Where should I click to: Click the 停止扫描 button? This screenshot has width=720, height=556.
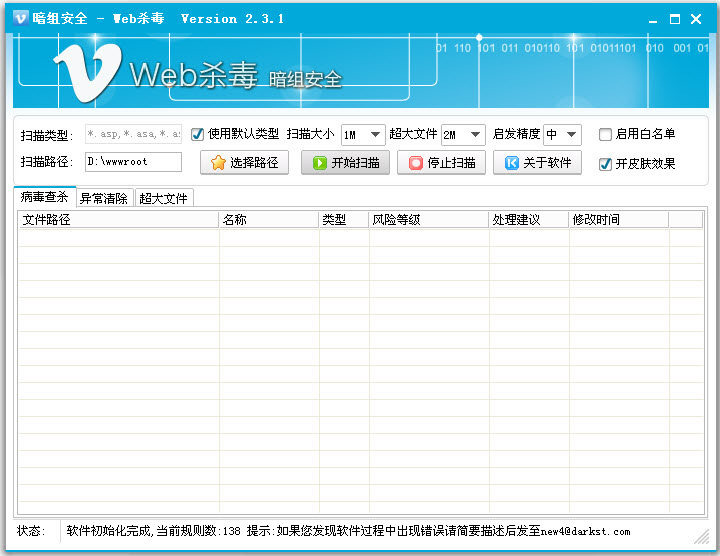click(441, 163)
